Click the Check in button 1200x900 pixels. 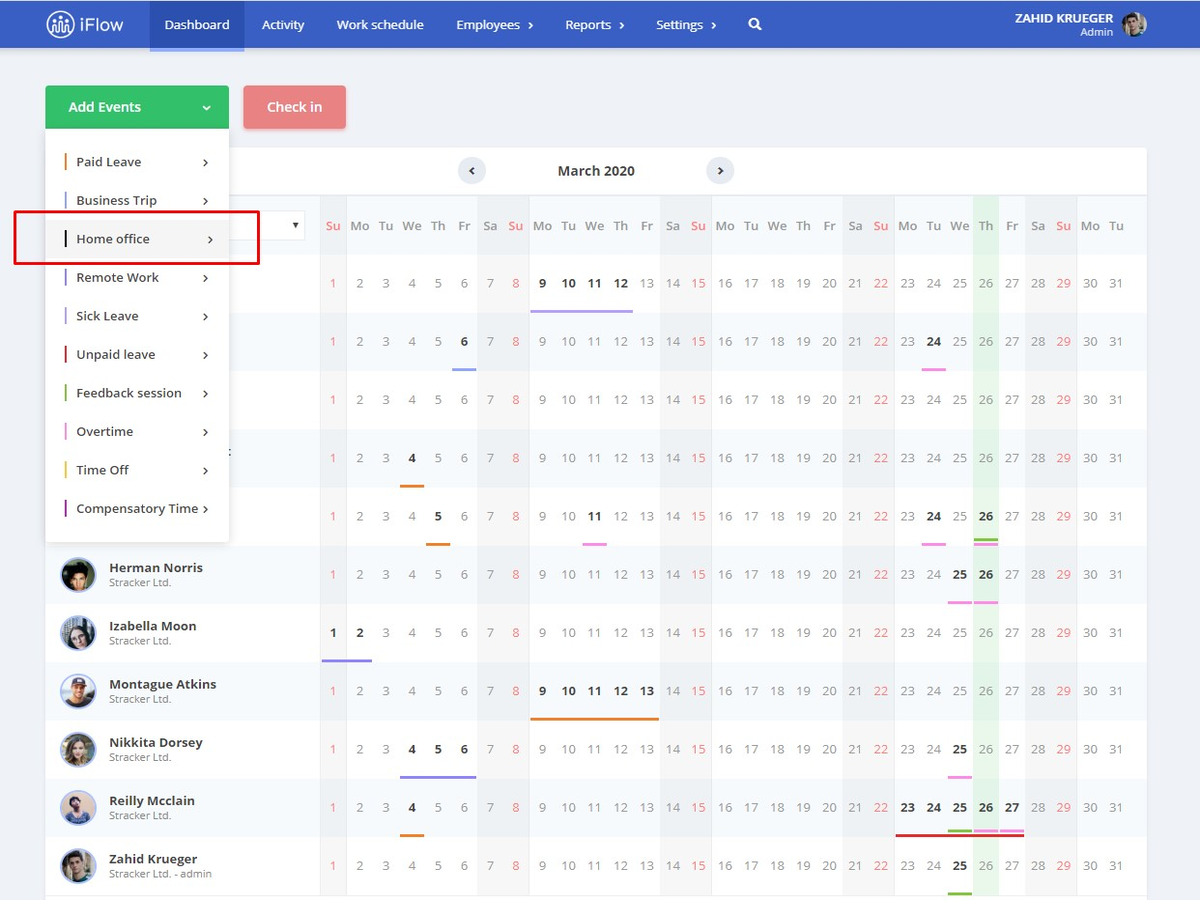(294, 107)
